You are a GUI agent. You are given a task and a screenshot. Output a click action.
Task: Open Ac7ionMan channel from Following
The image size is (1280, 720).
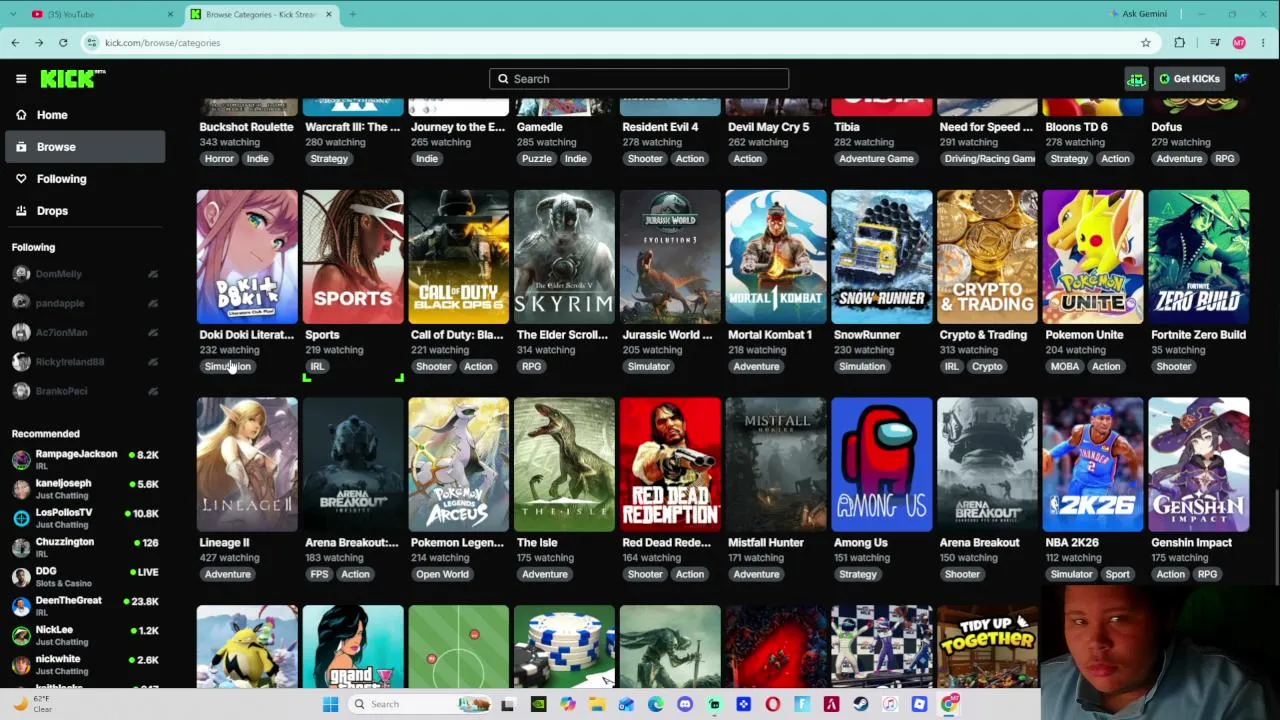coord(83,332)
